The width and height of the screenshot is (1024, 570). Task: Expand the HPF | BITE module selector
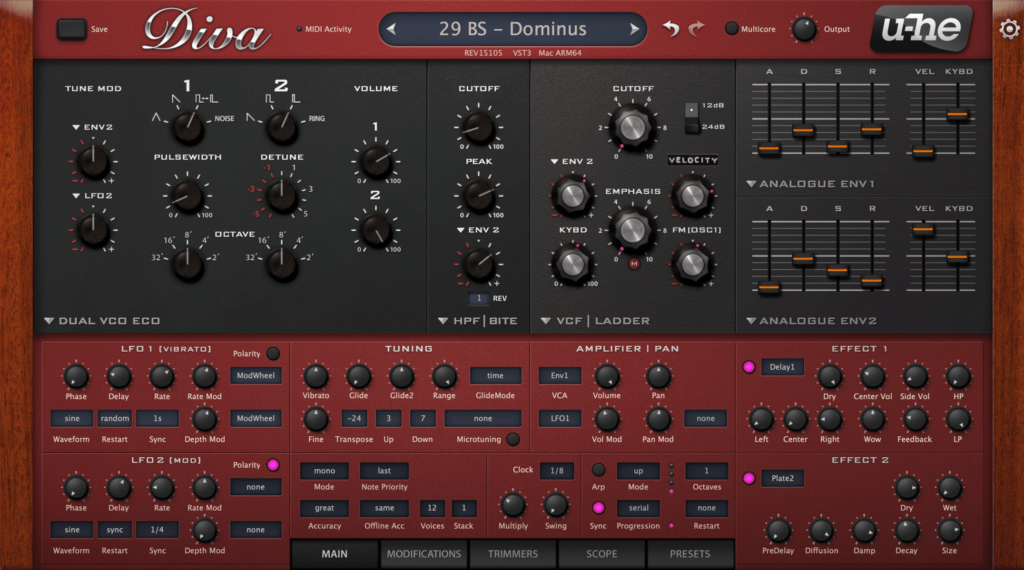click(x=478, y=321)
